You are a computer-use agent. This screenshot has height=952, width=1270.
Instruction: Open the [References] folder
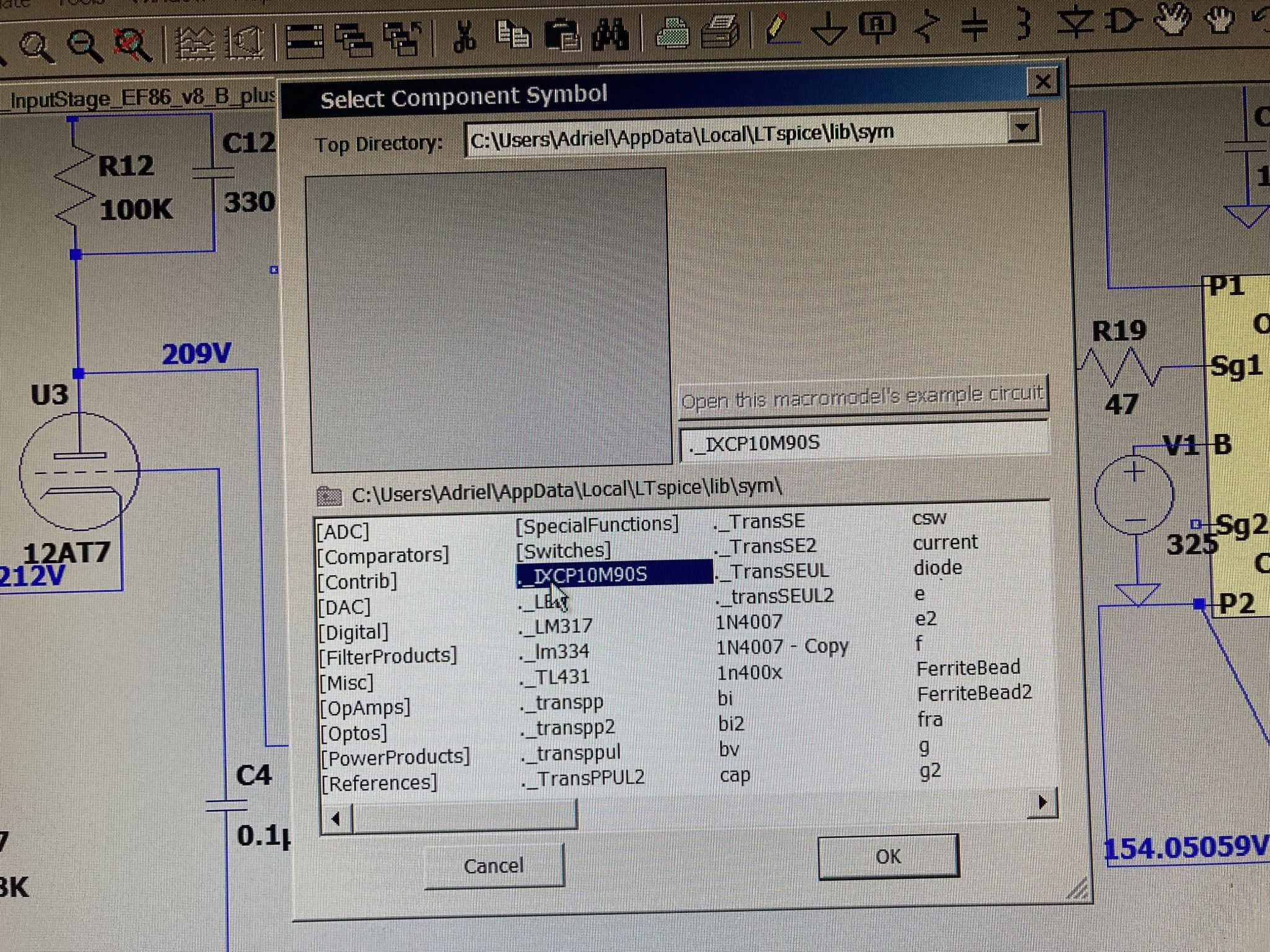coord(380,783)
